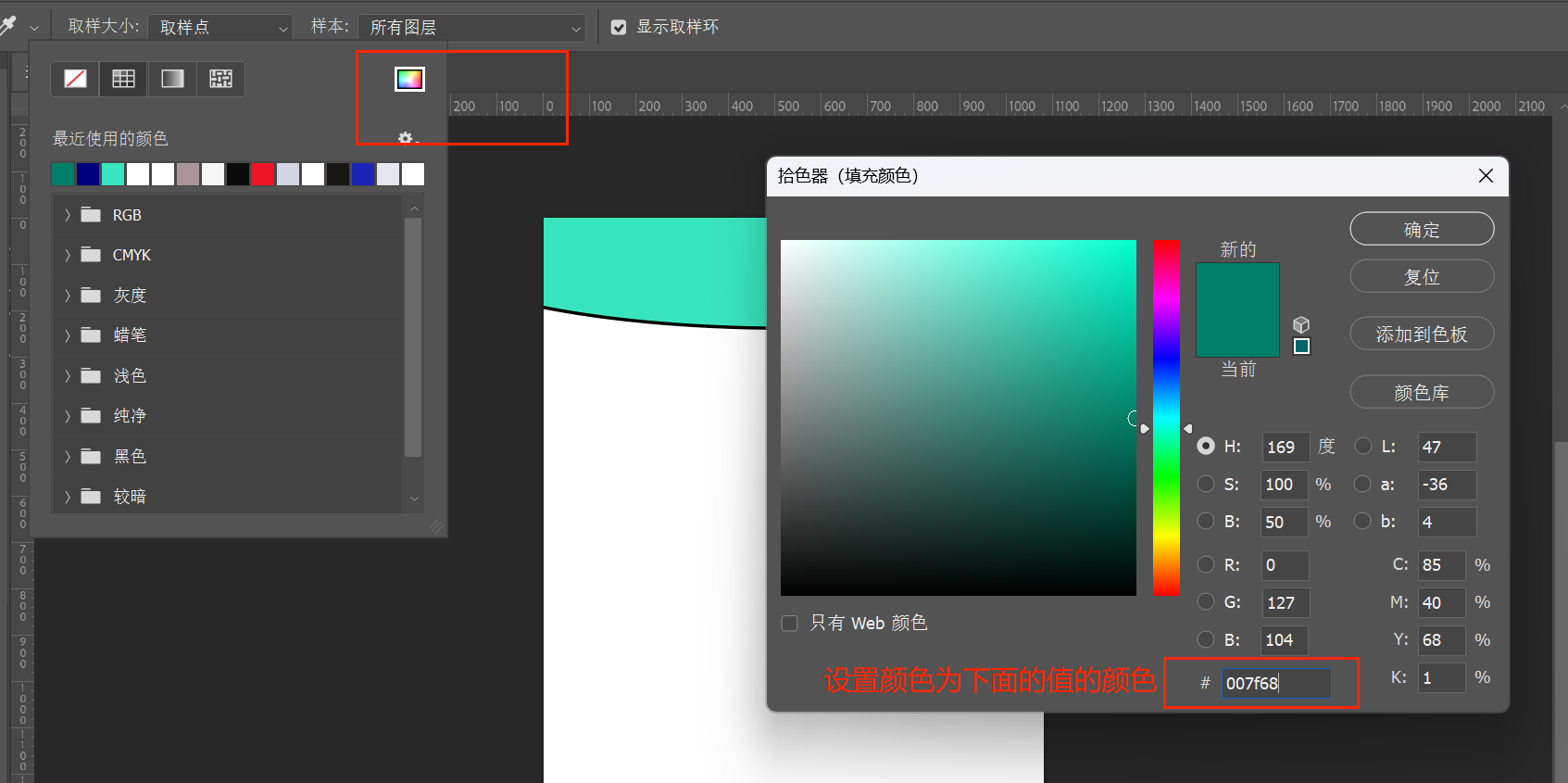Click the vertical rainbow hue slider
The height and width of the screenshot is (783, 1568).
(x=1166, y=418)
